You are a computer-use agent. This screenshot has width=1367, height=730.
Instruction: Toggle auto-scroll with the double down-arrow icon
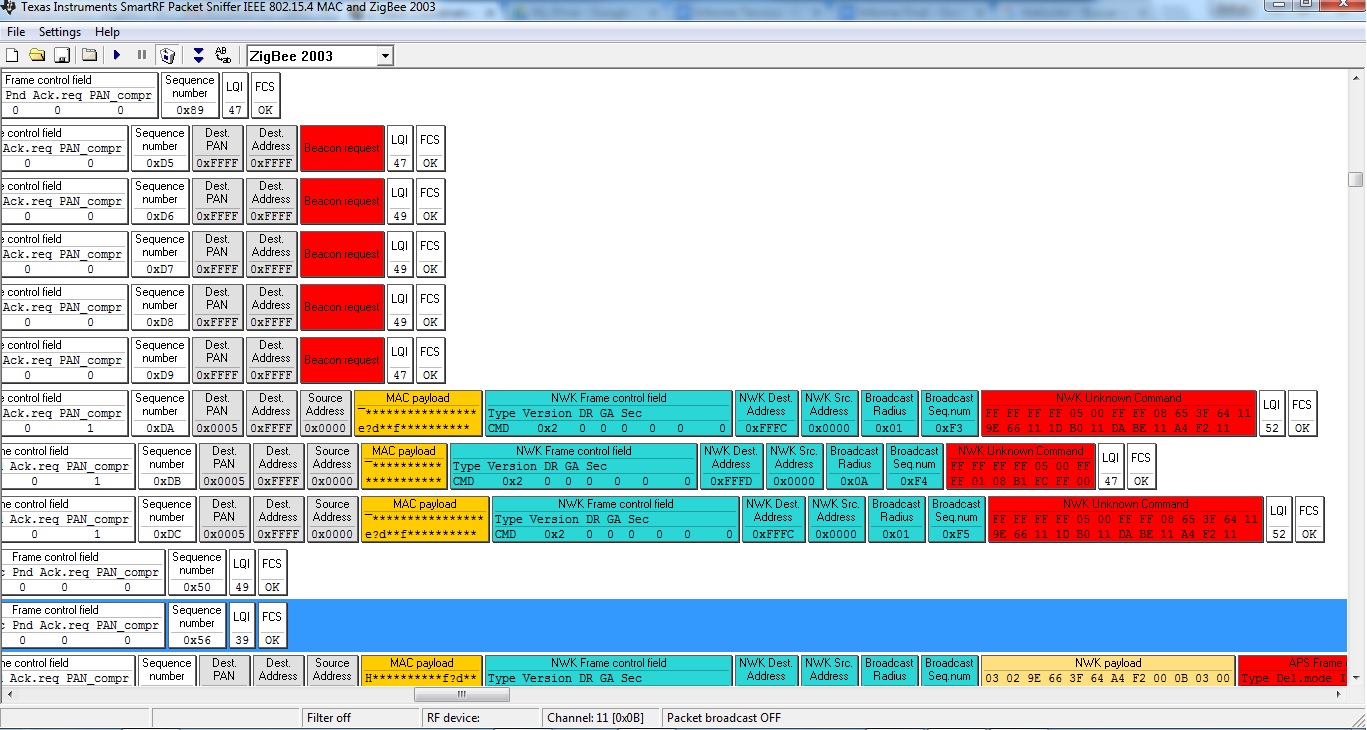click(x=198, y=55)
